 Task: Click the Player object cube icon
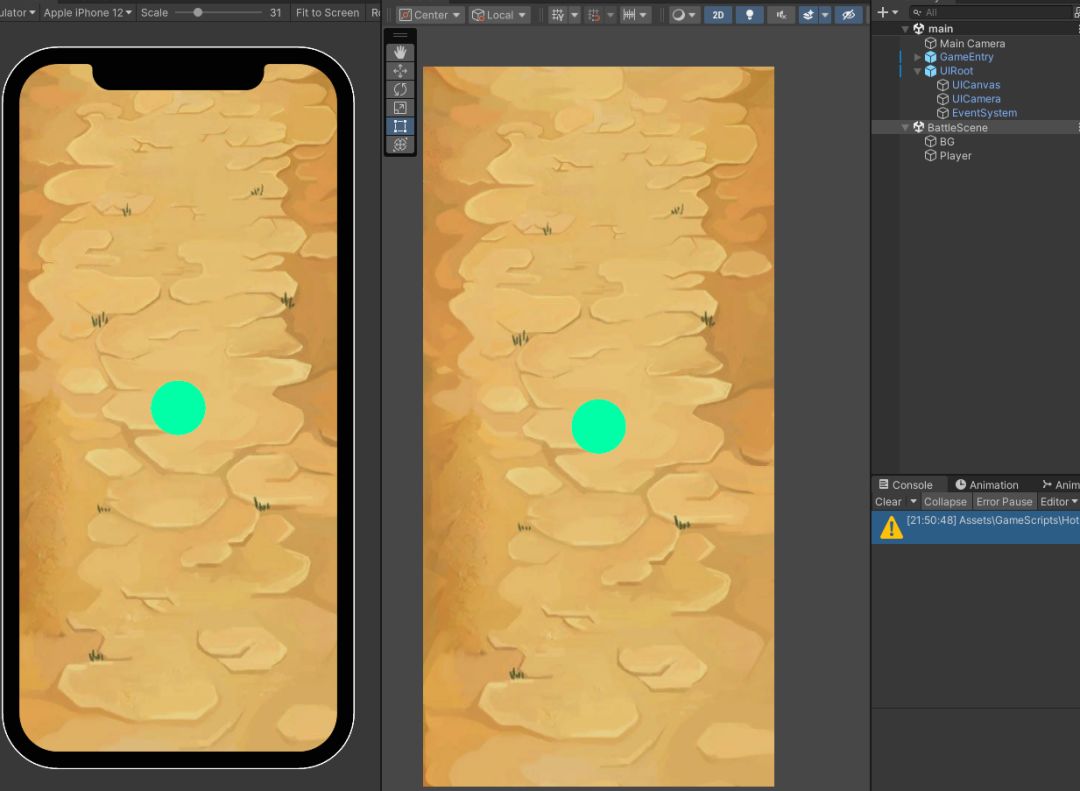pyautogui.click(x=931, y=156)
